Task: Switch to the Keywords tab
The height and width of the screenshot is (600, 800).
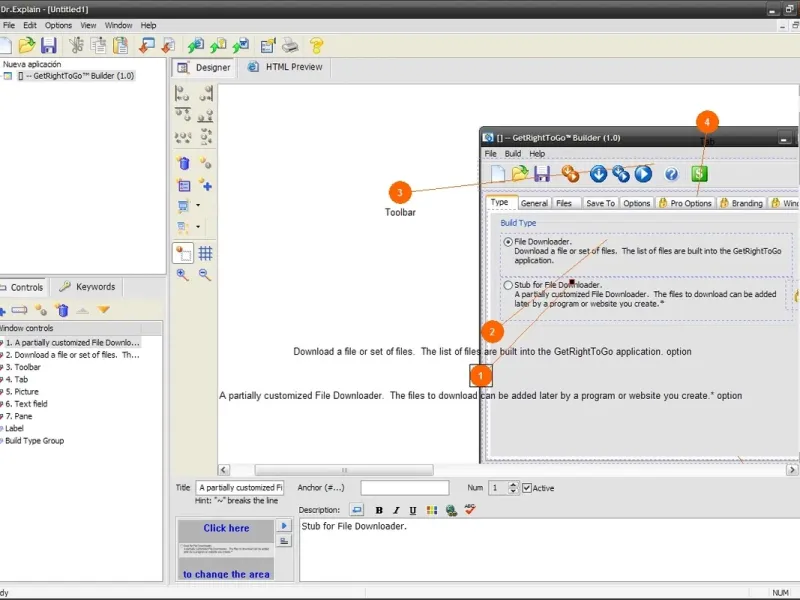Action: (87, 287)
